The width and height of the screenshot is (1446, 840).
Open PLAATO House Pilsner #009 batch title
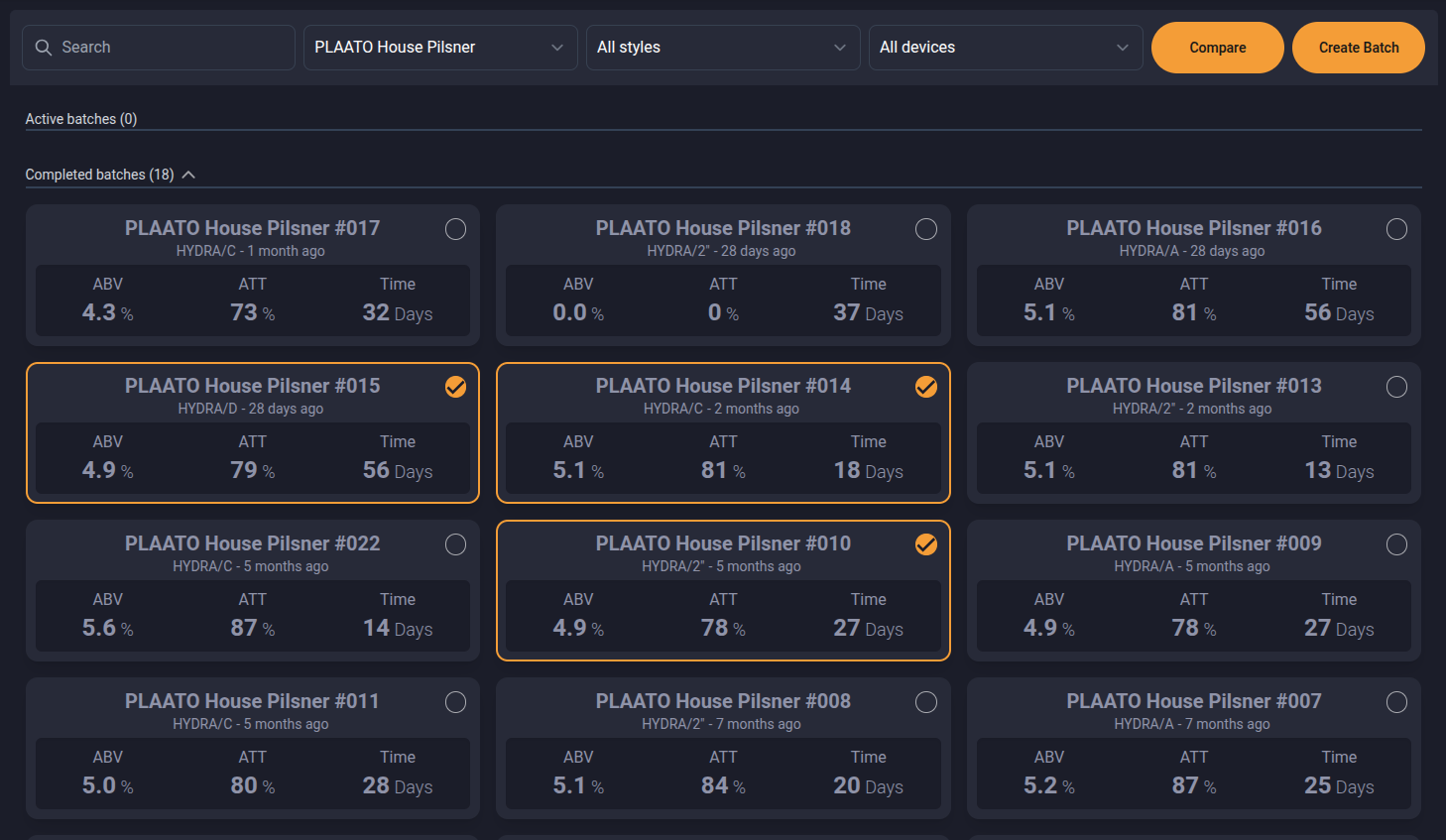tap(1193, 543)
